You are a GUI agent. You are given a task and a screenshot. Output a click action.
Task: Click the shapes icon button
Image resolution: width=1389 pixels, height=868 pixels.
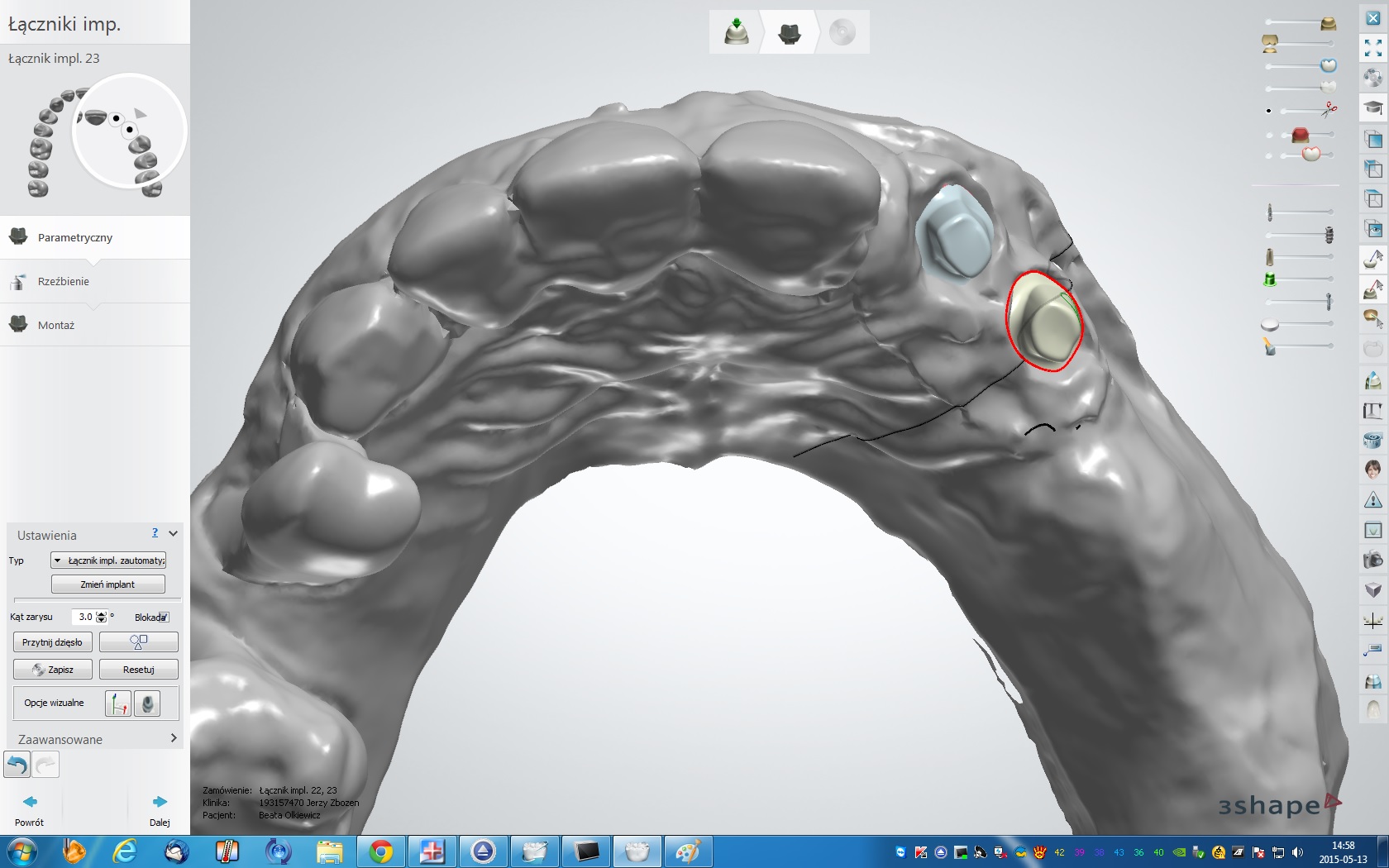[138, 641]
